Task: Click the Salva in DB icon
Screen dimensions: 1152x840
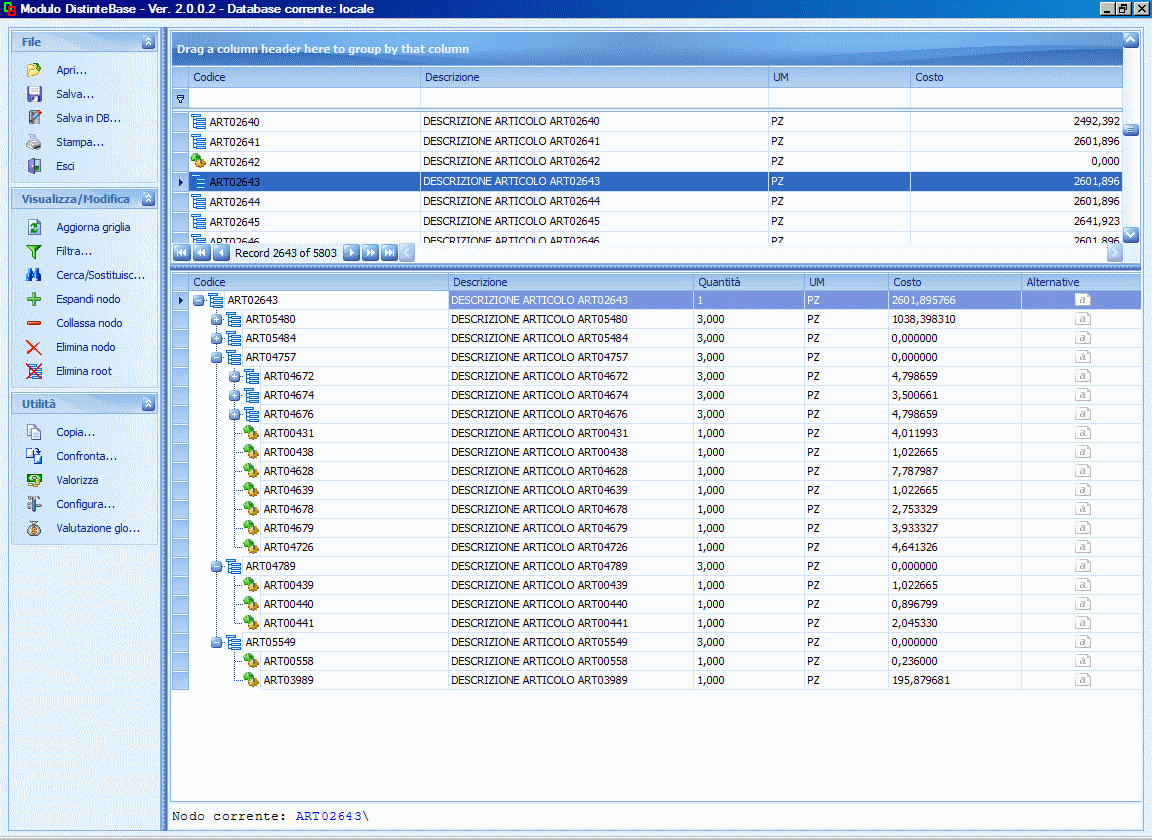Action: [x=34, y=118]
